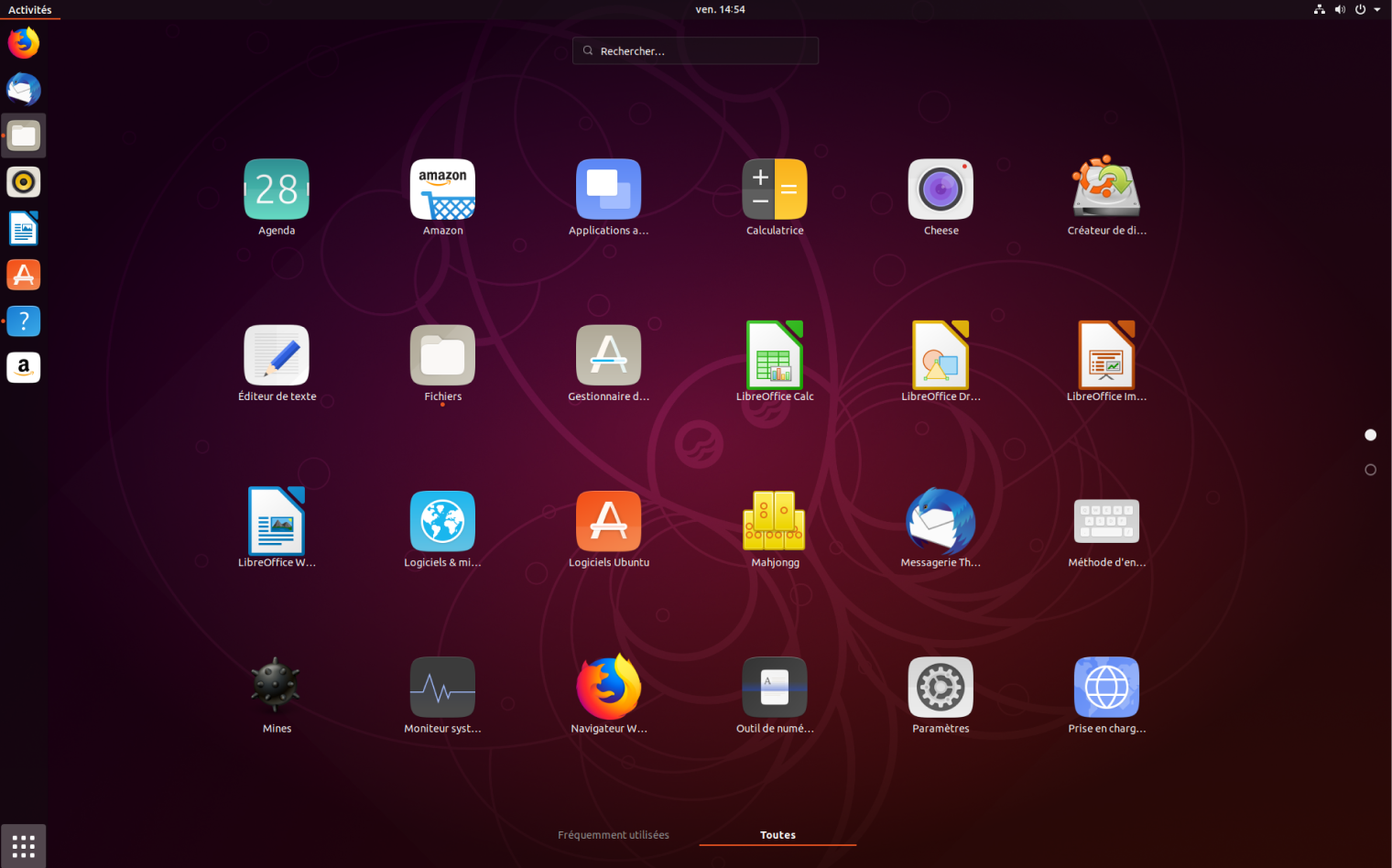The image size is (1392, 868).
Task: Go to the second page indicator dot
Action: 1370,470
